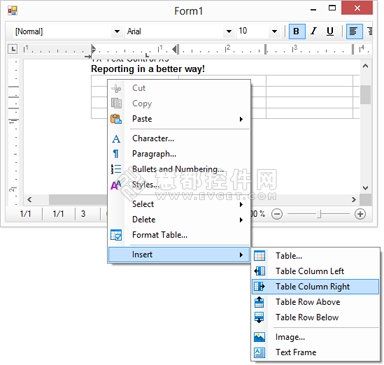This screenshot has width=384, height=365.
Task: Open the font size 10 dropdown
Action: tap(274, 32)
